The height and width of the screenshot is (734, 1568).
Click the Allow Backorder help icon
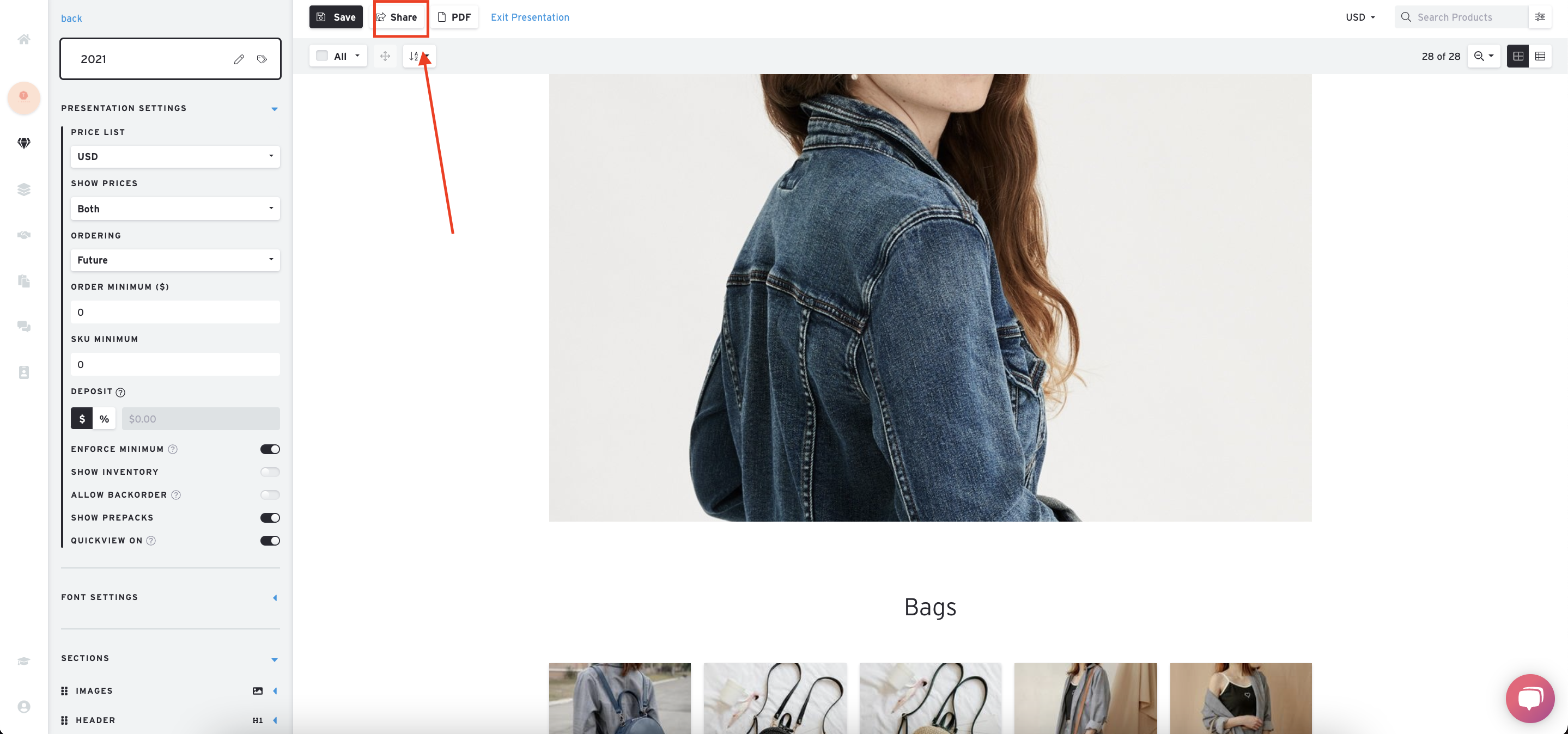[x=176, y=495]
